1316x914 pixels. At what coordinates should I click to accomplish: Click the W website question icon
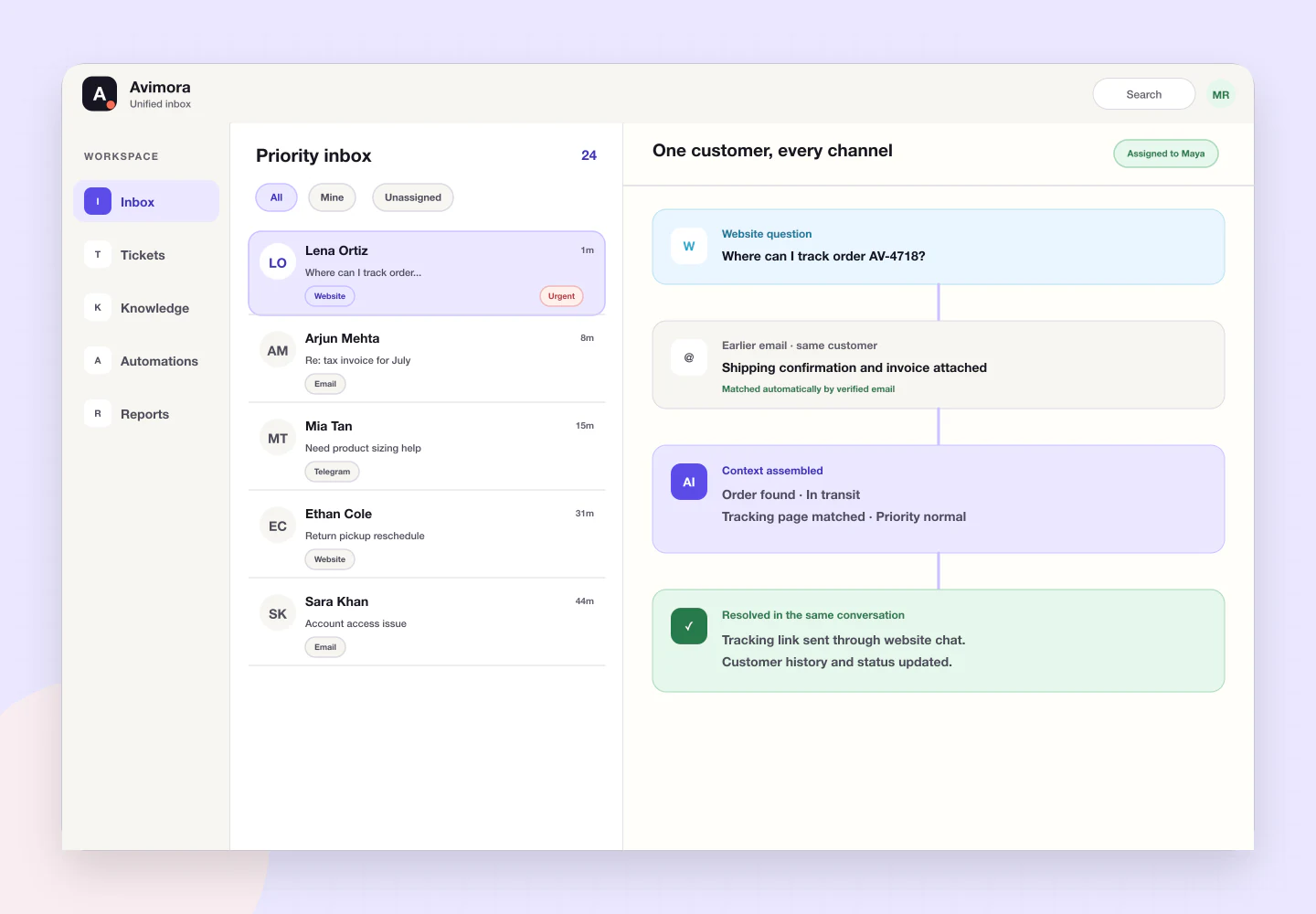pyautogui.click(x=689, y=246)
